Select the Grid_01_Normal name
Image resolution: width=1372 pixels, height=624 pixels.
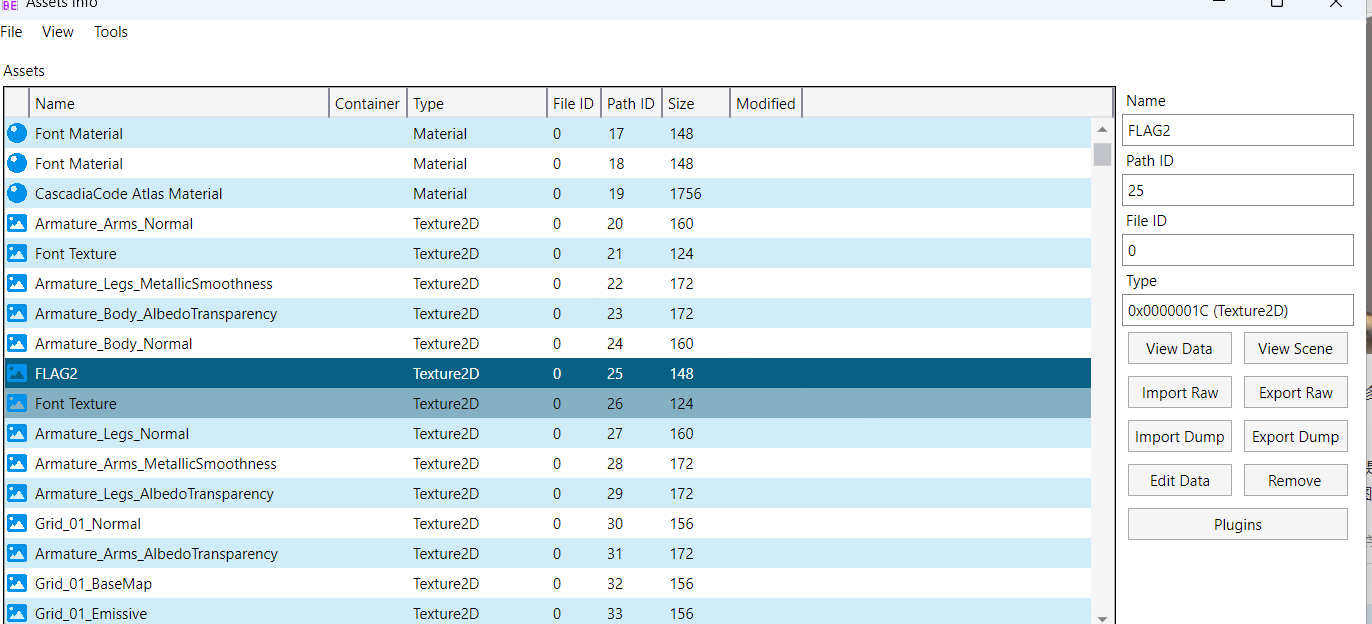88,523
